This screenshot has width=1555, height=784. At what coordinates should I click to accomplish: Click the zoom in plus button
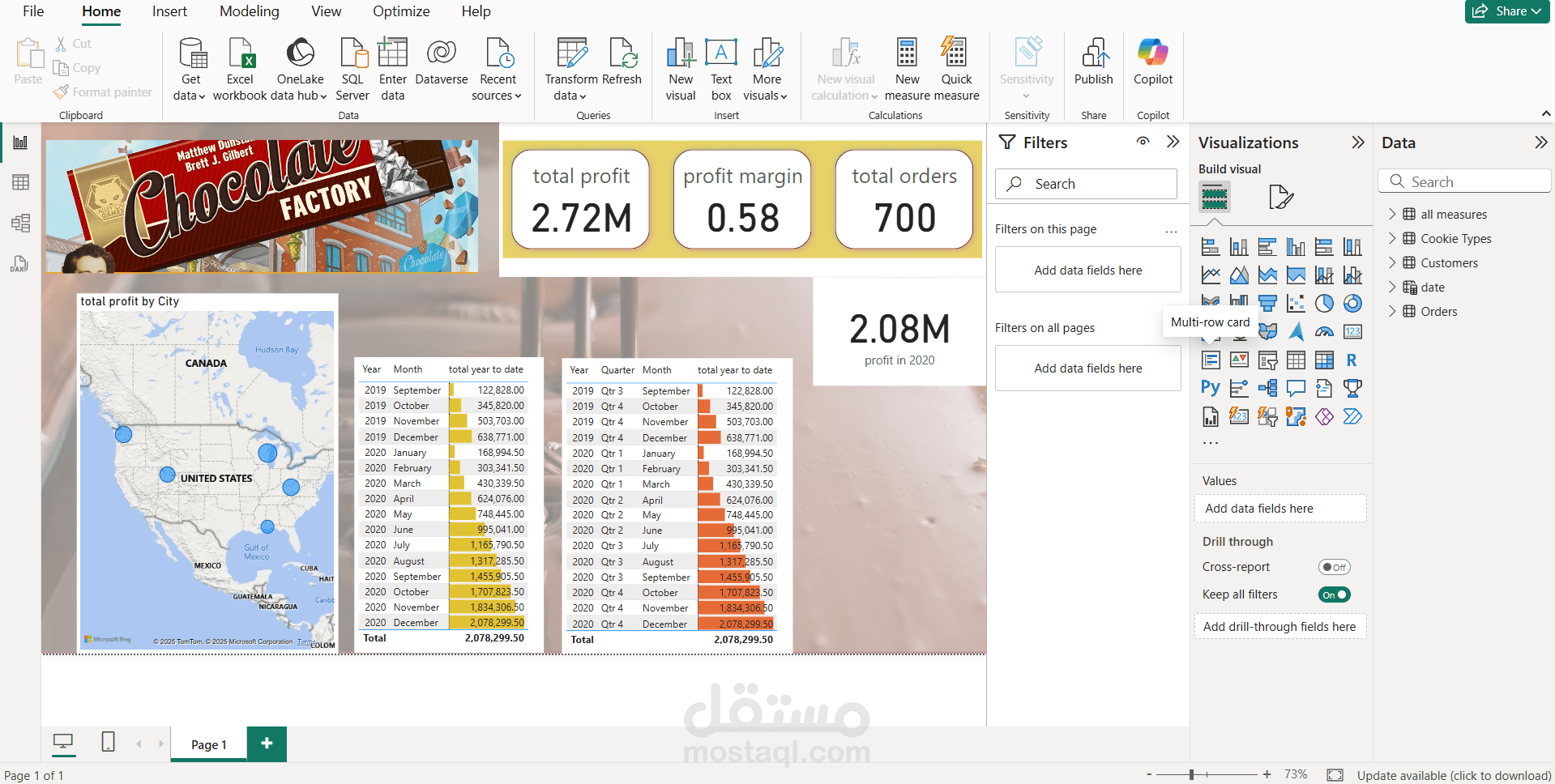pyautogui.click(x=1267, y=774)
